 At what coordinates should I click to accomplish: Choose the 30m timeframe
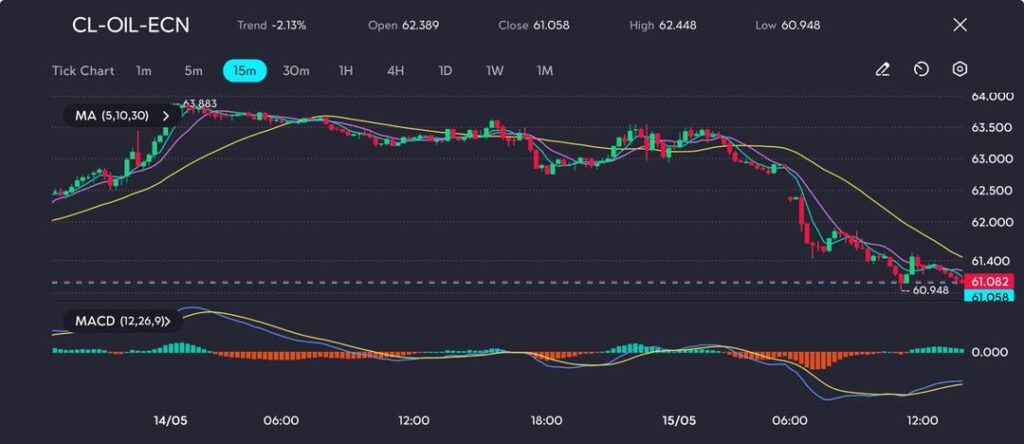[x=296, y=71]
